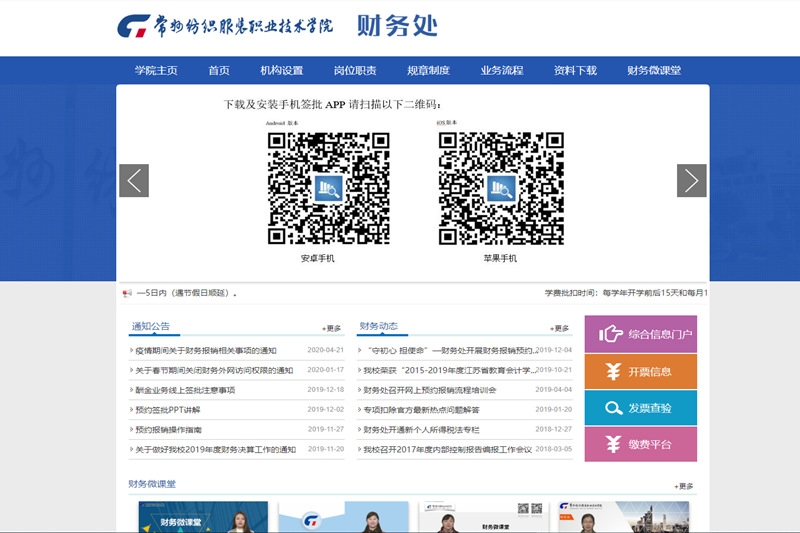Image resolution: width=800 pixels, height=533 pixels.
Task: Click yen icon on 缴费平台 tile
Action: (x=613, y=444)
